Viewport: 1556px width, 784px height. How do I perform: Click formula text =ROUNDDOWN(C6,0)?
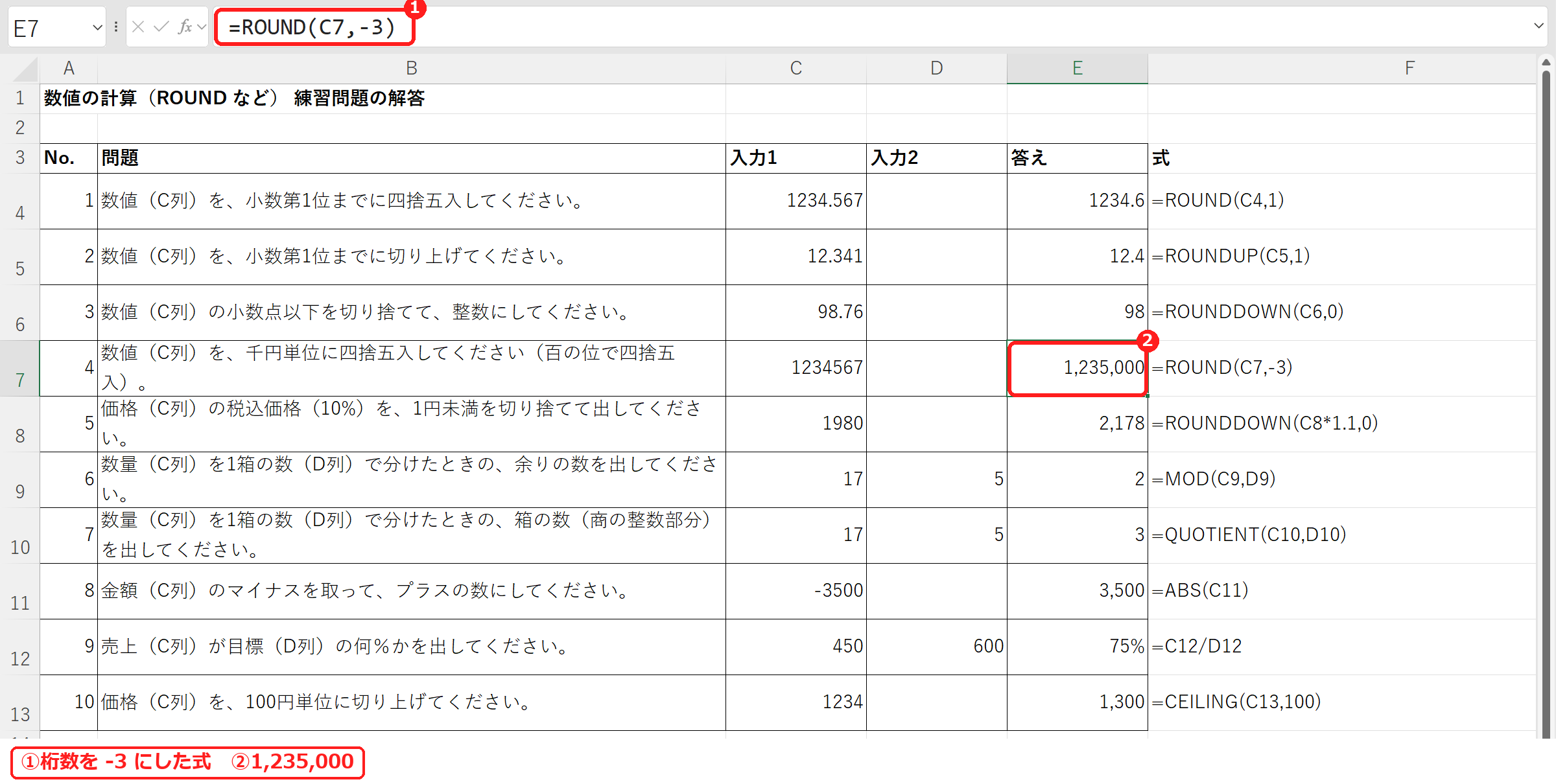tap(1247, 312)
